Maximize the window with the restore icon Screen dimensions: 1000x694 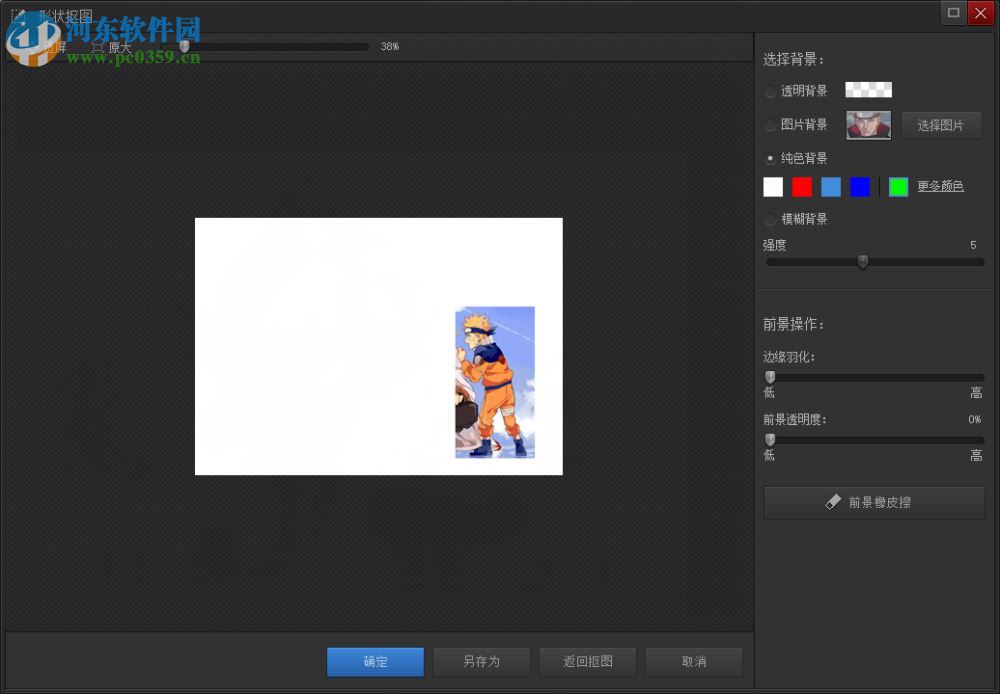coord(953,13)
